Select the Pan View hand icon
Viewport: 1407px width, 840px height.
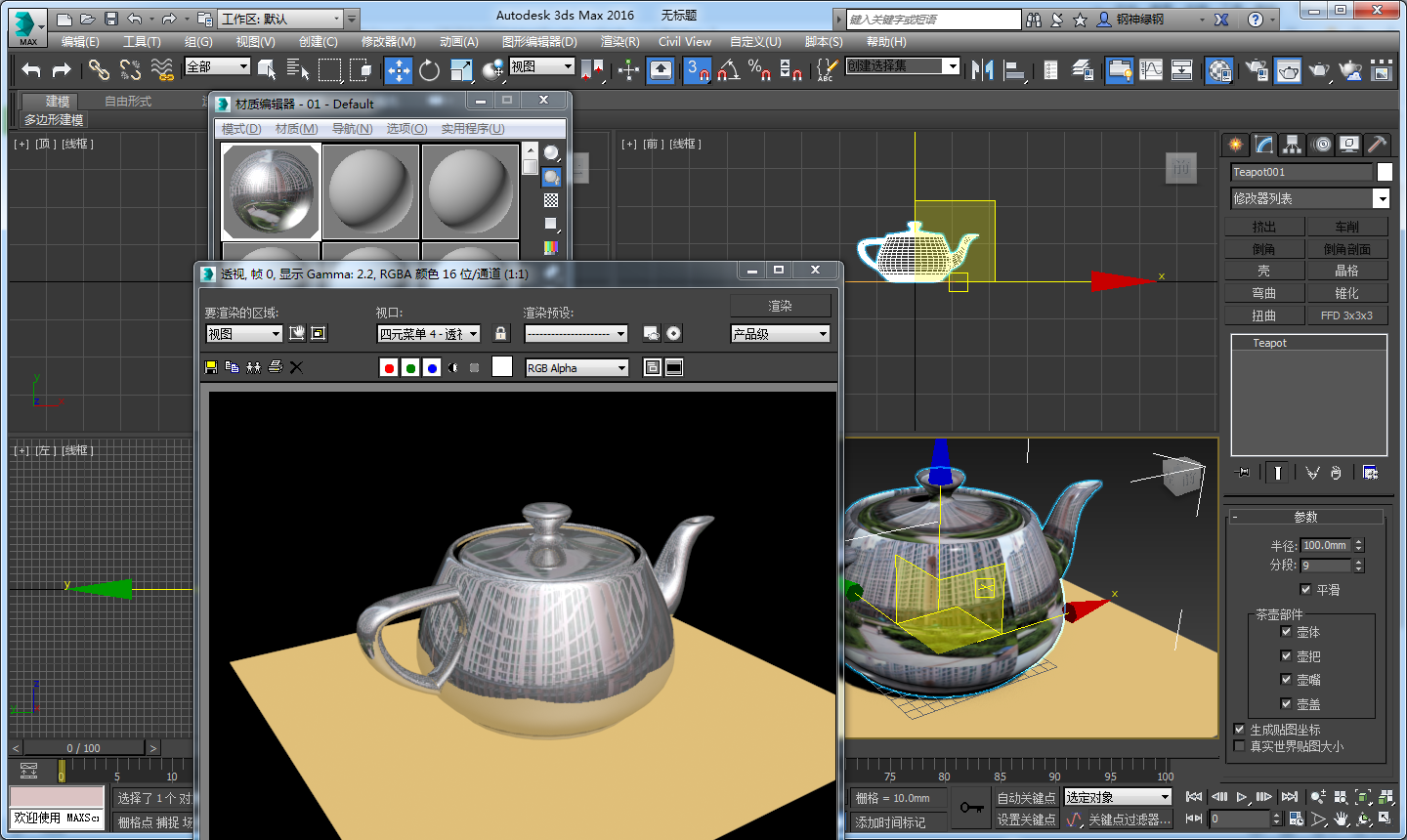pos(1341,819)
